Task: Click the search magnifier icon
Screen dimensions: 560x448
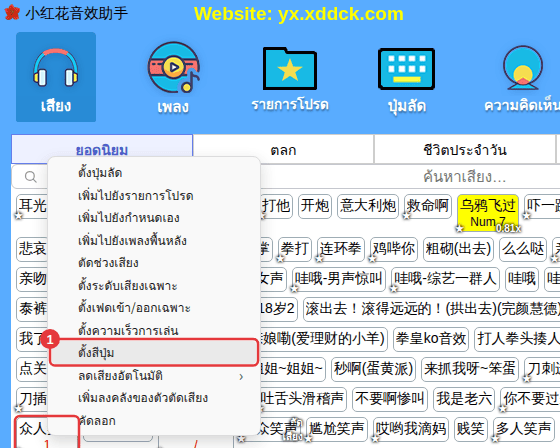Action: 31,176
